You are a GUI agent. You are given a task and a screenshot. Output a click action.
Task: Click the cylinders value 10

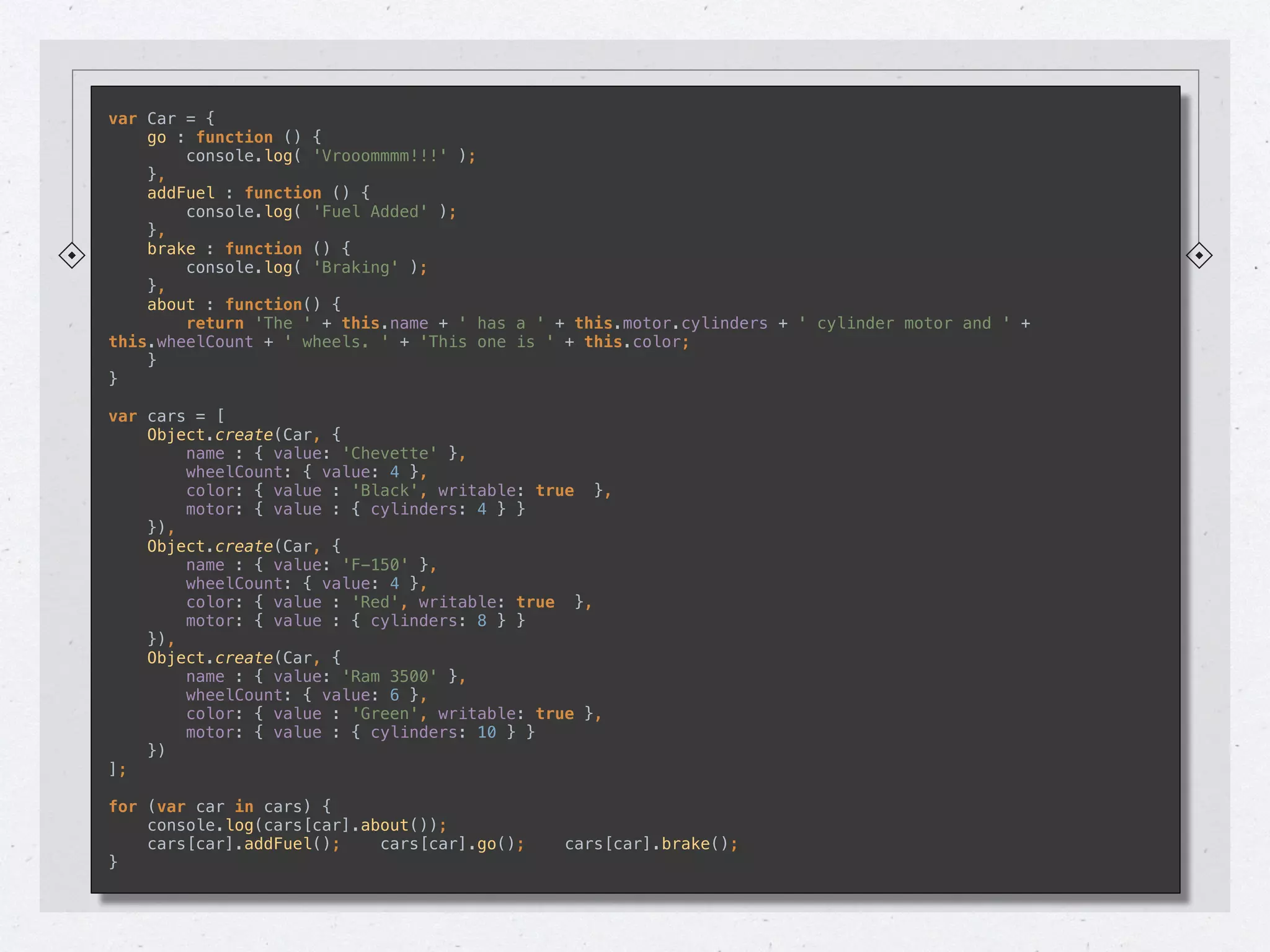point(487,732)
